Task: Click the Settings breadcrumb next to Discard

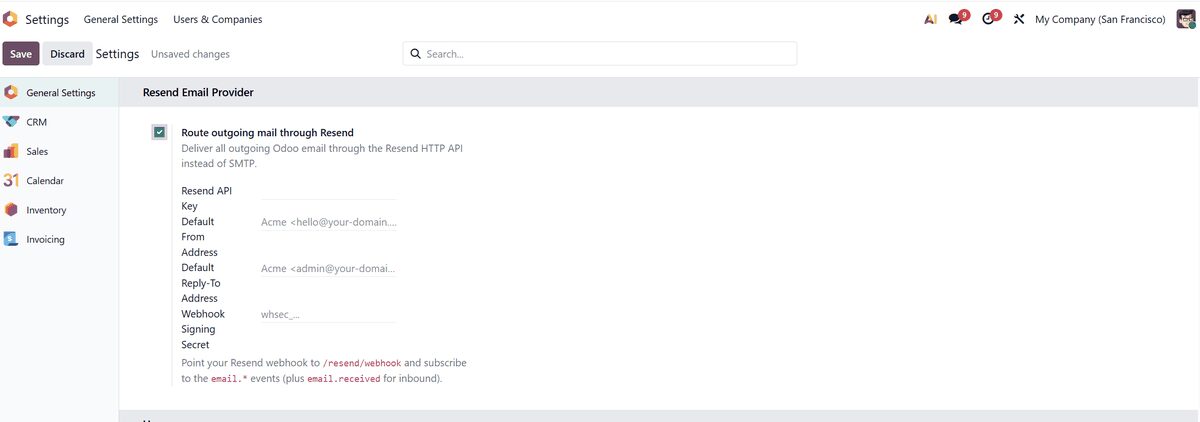Action: tap(117, 54)
